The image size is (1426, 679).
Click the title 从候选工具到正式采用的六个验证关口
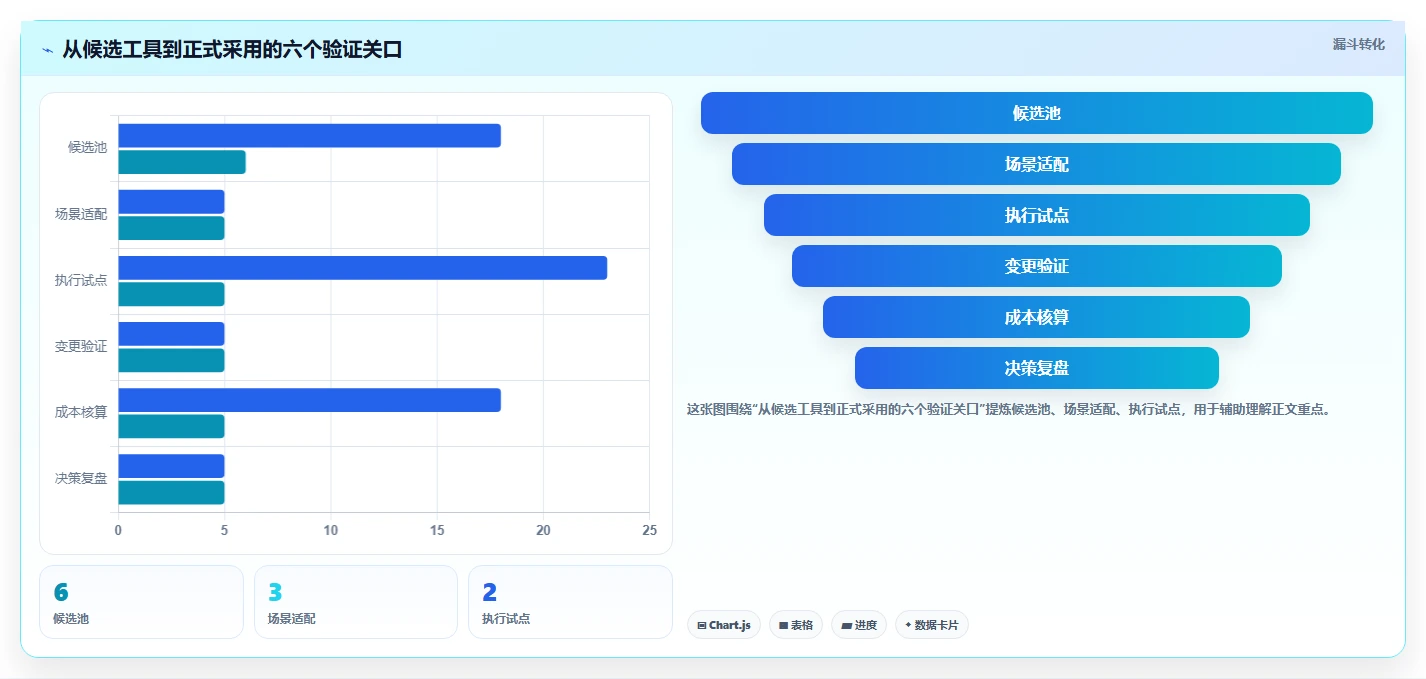(x=232, y=49)
